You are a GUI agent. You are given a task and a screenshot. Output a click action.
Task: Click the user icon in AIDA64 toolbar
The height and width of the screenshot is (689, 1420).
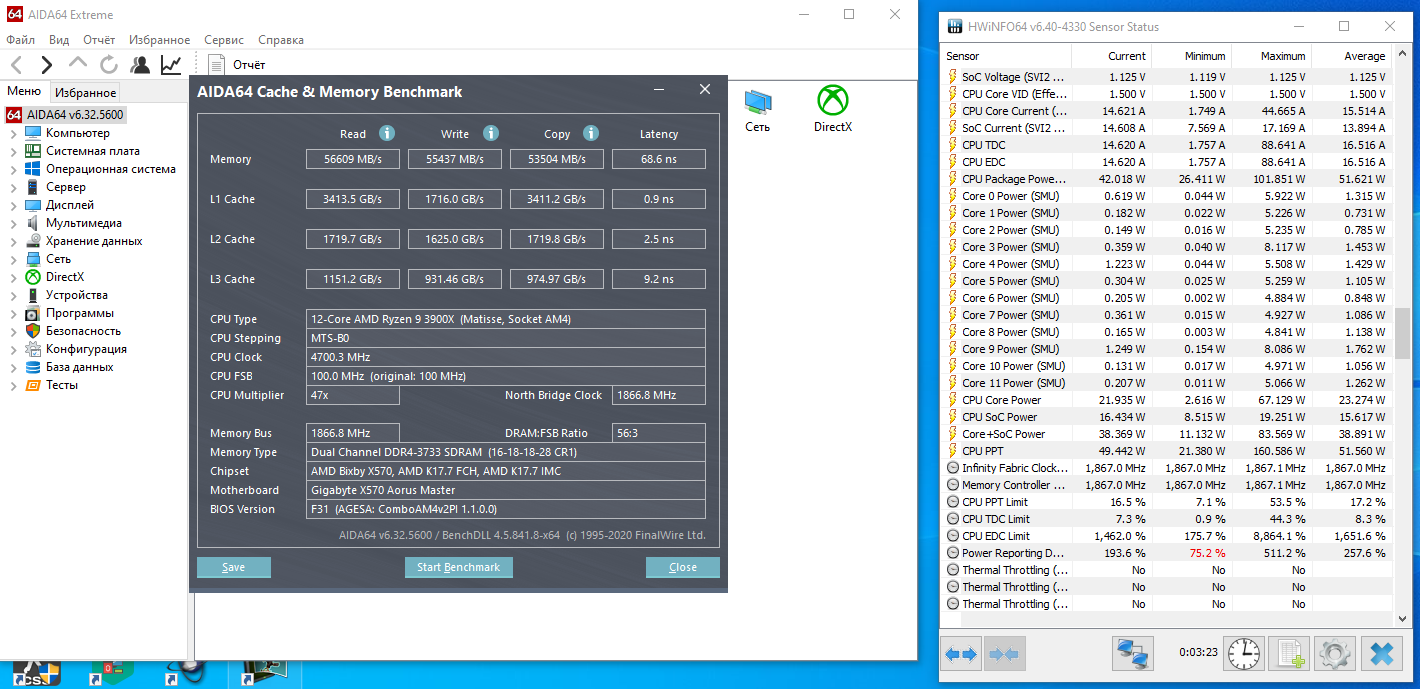[140, 65]
